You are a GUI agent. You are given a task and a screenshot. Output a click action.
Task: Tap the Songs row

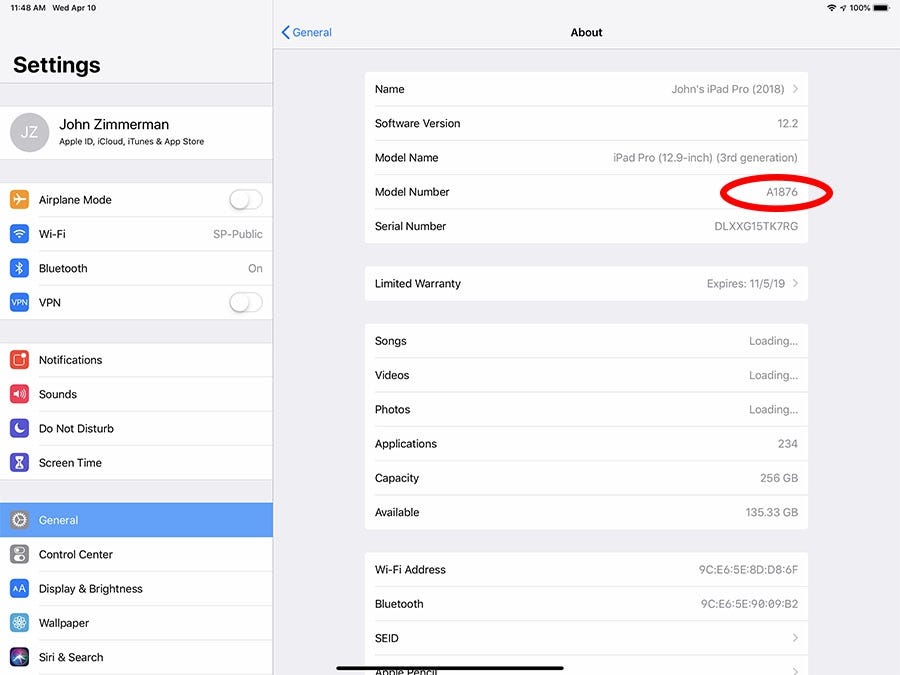click(586, 341)
